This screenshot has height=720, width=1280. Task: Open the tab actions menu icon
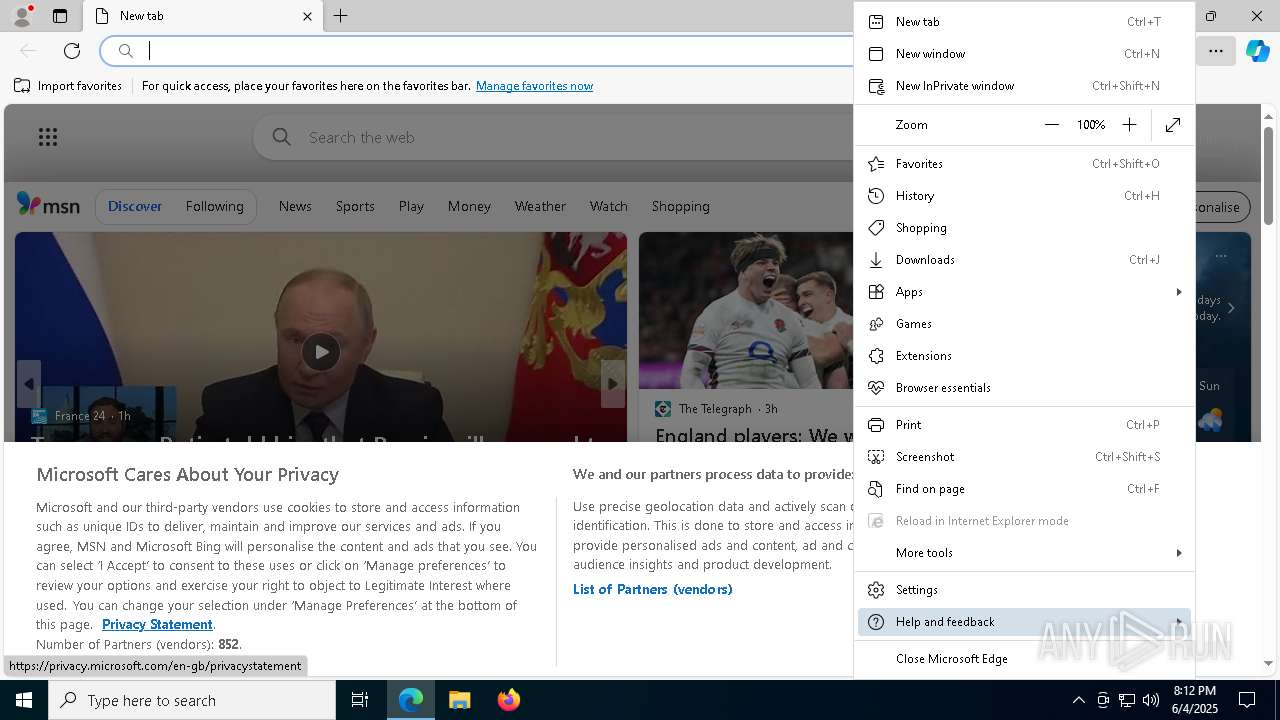point(60,16)
